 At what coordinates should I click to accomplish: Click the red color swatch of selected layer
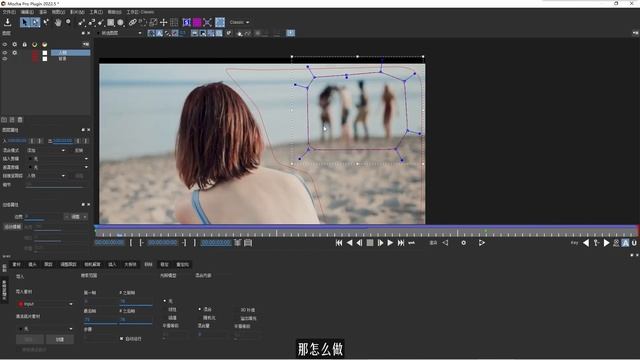click(x=35, y=53)
